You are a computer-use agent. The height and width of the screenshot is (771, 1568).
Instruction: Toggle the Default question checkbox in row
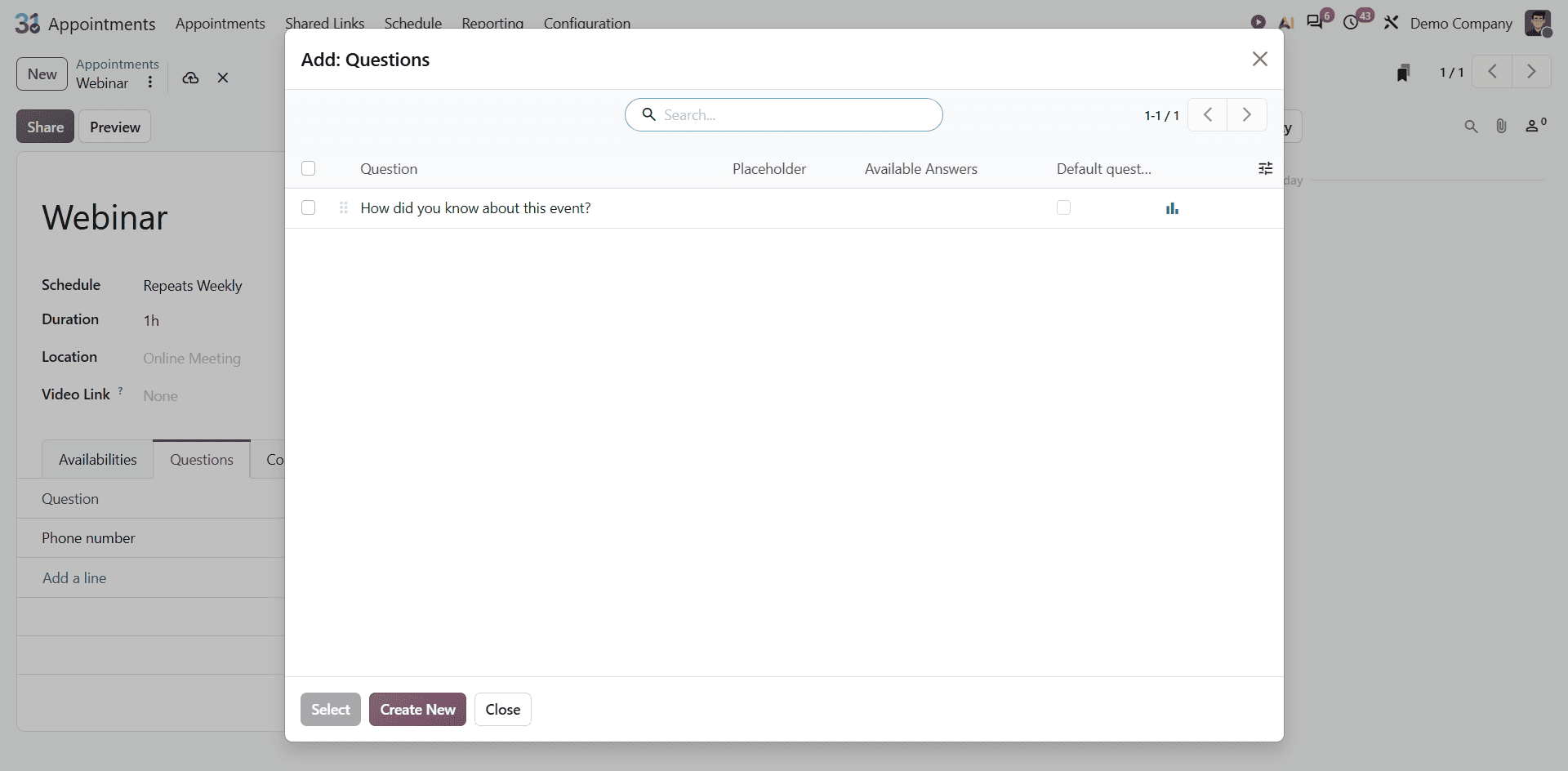[x=1063, y=207]
